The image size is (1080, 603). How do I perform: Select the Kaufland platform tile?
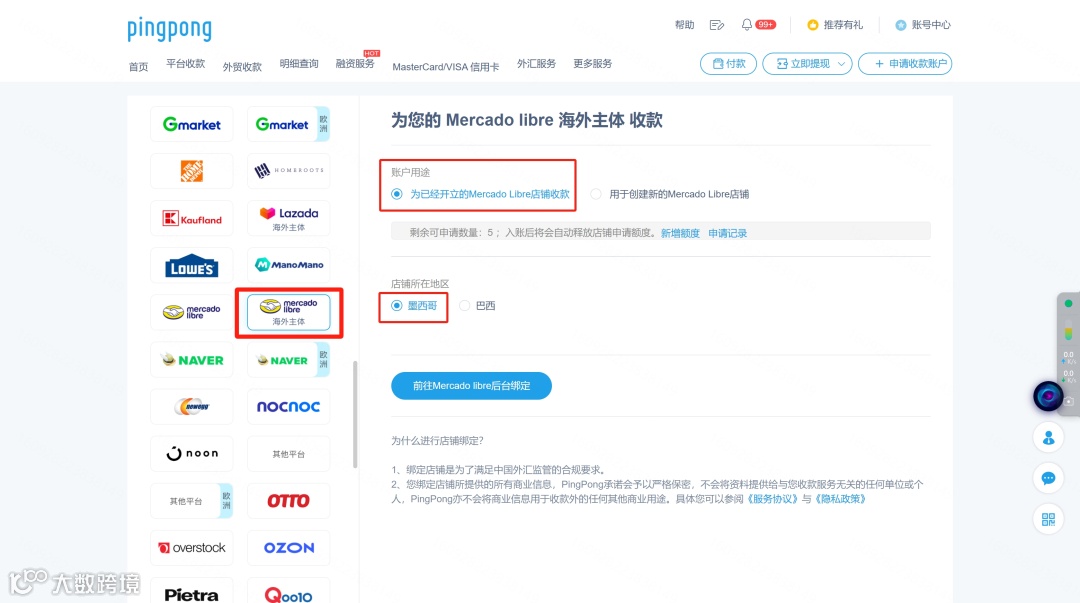(x=191, y=218)
